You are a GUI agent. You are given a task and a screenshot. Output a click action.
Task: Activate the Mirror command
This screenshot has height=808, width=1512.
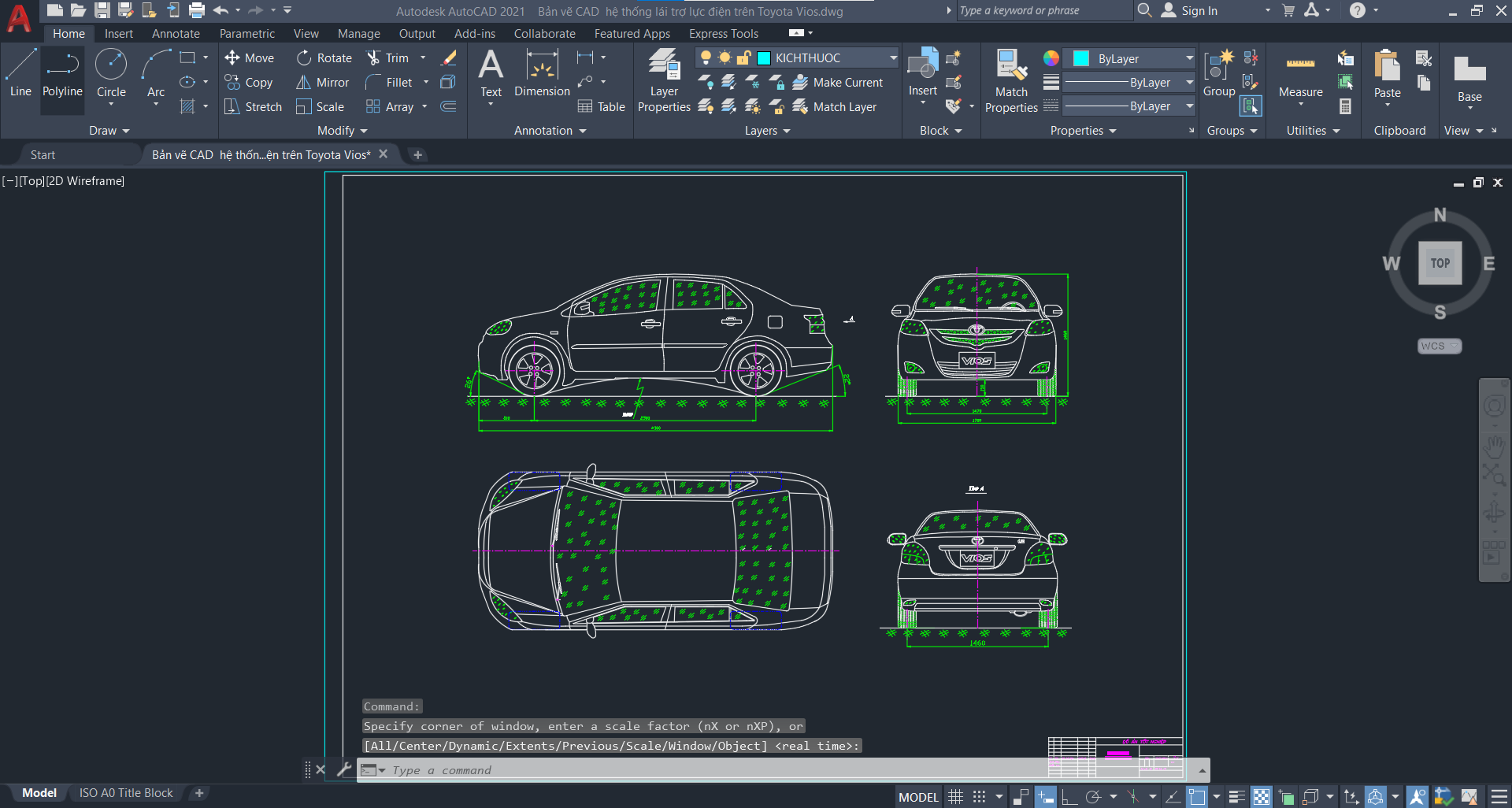coord(322,82)
